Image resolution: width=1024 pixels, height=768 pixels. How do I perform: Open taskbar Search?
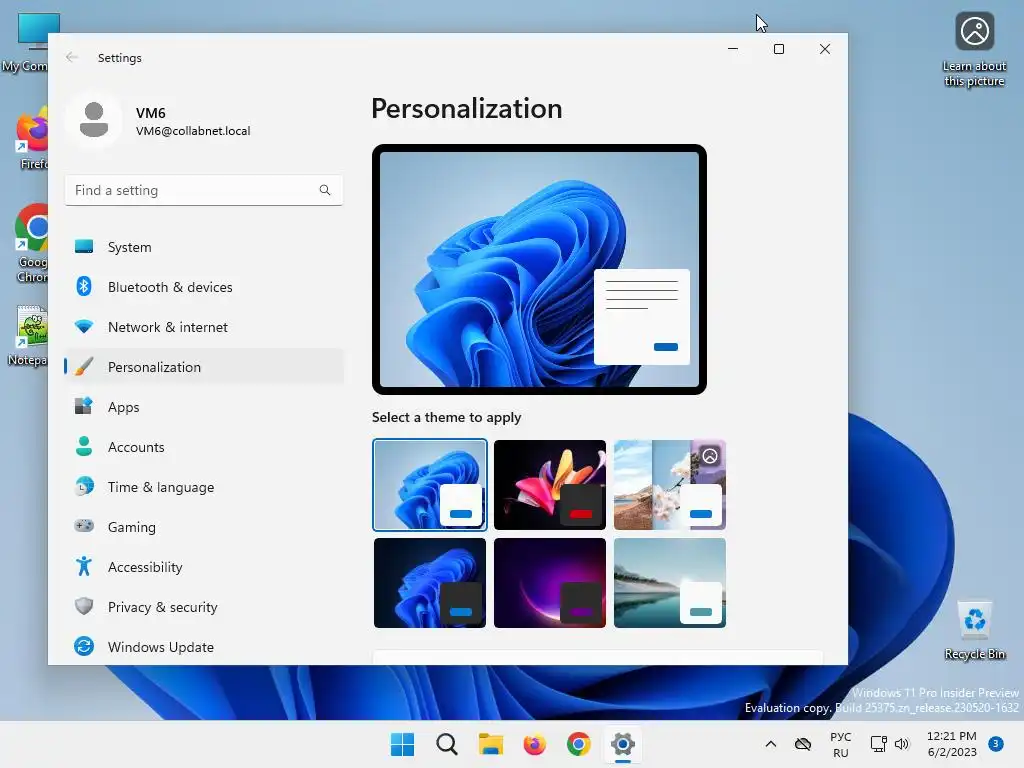pos(447,744)
